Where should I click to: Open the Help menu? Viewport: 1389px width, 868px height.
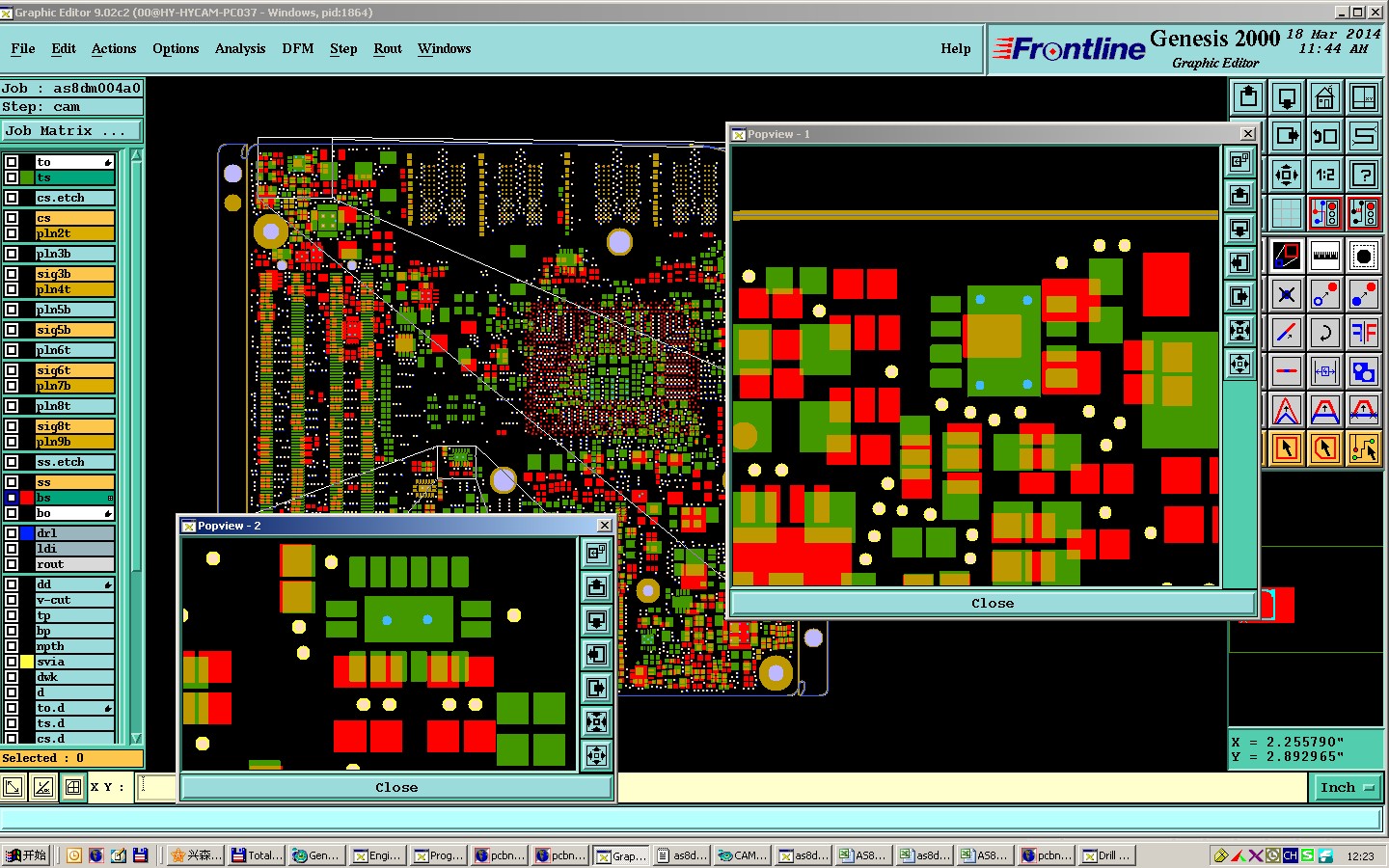pyautogui.click(x=956, y=49)
